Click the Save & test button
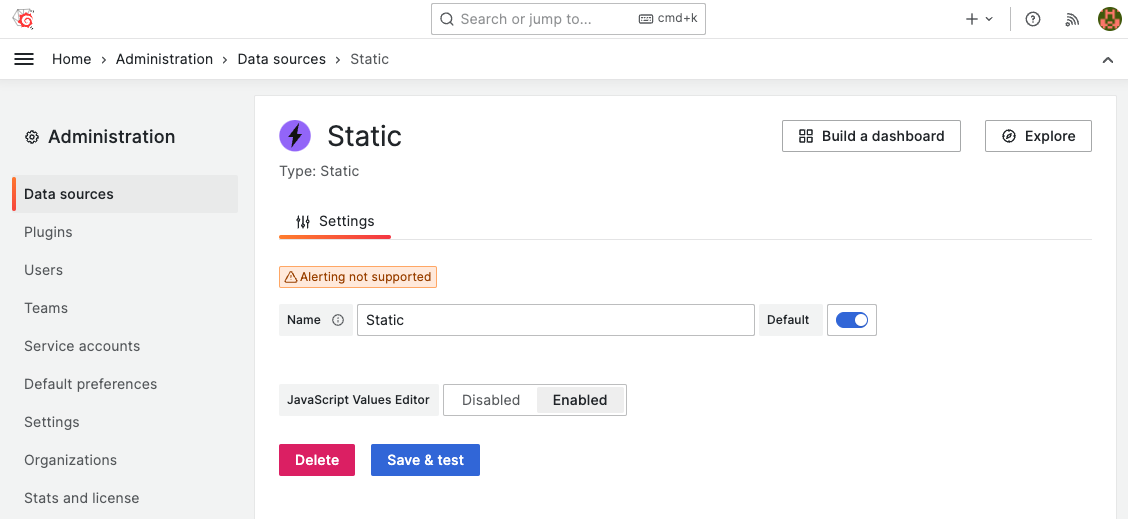The image size is (1128, 519). point(425,460)
